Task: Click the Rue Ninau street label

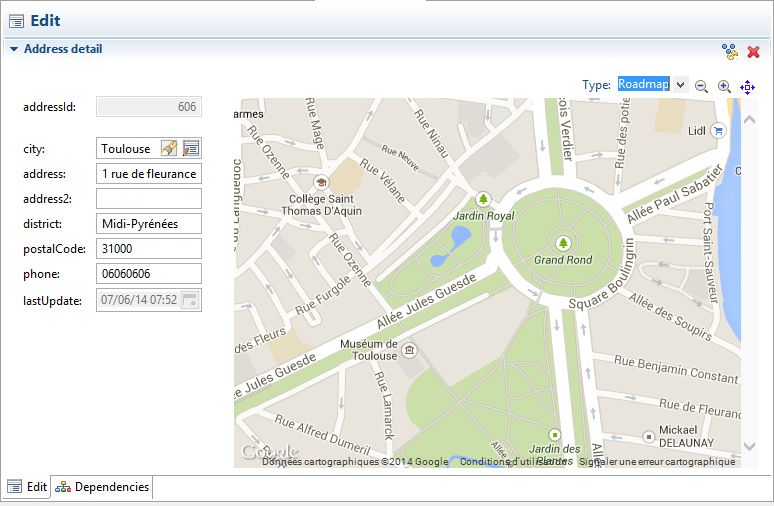Action: point(431,133)
